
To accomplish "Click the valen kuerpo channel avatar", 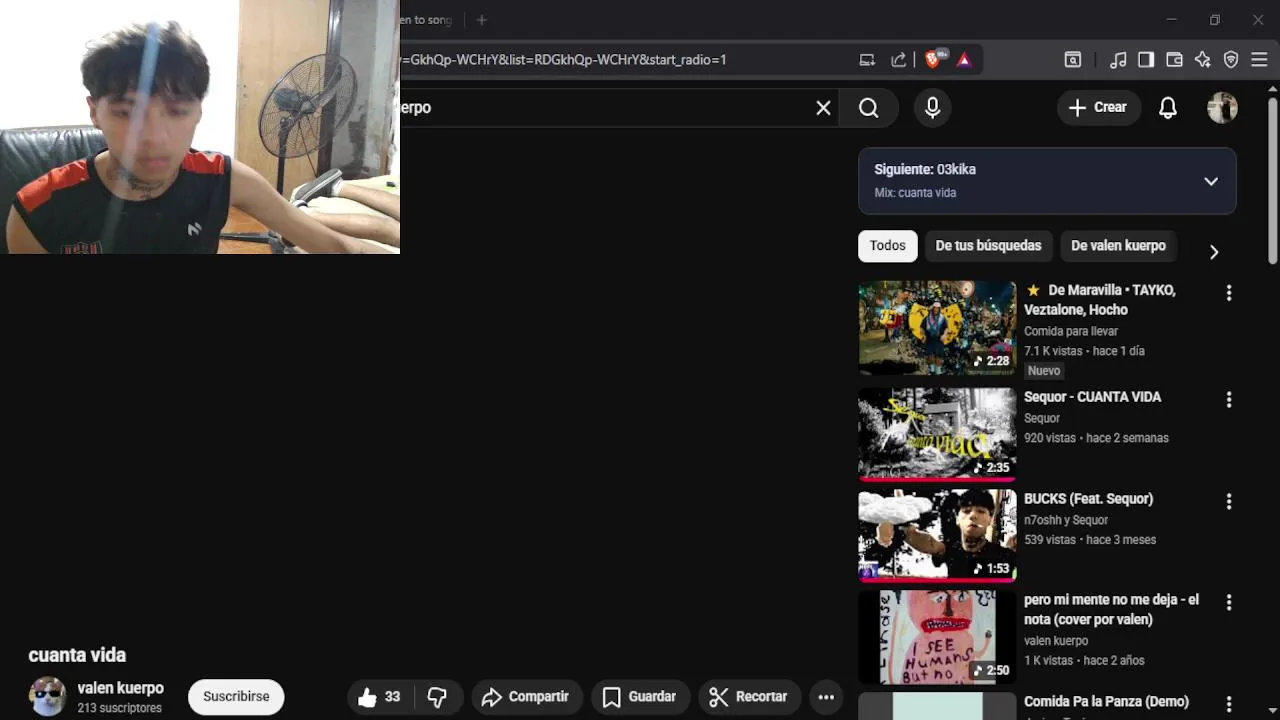I will click(47, 696).
